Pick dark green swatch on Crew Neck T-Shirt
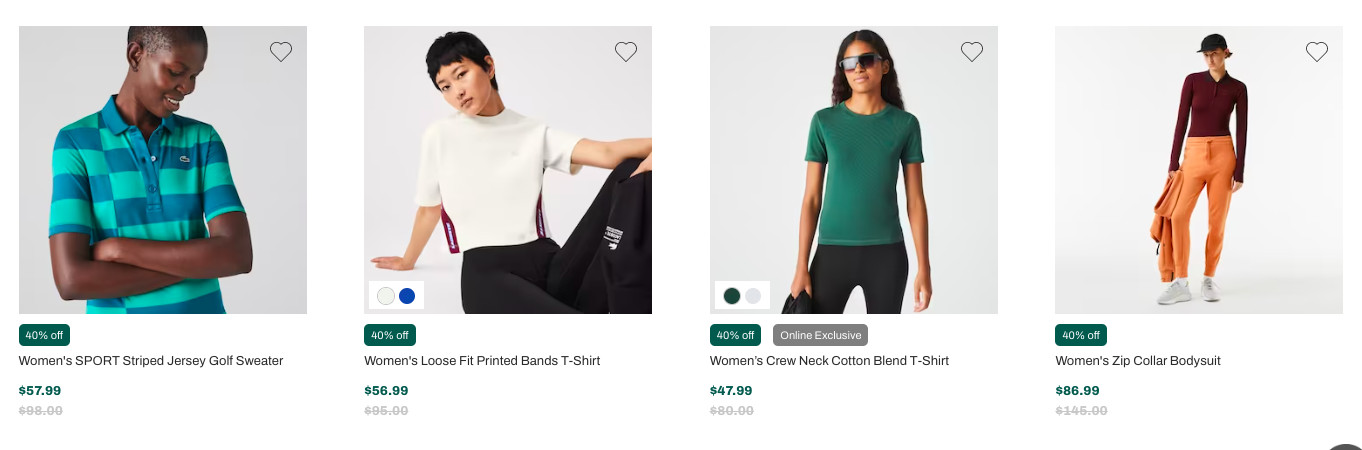The height and width of the screenshot is (450, 1362). point(732,296)
